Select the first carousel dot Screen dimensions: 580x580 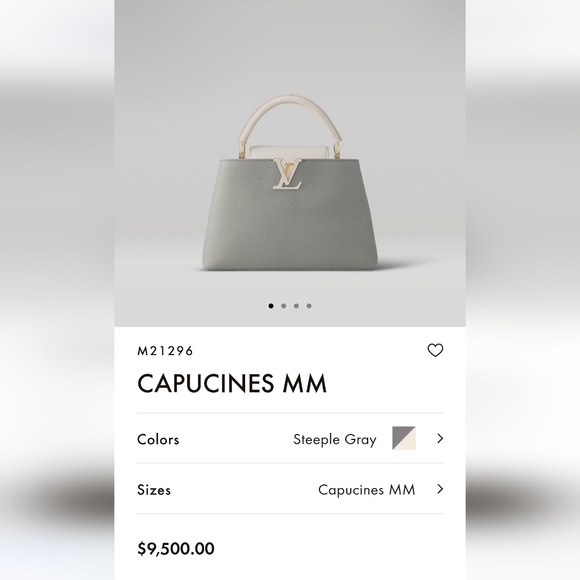pyautogui.click(x=271, y=306)
